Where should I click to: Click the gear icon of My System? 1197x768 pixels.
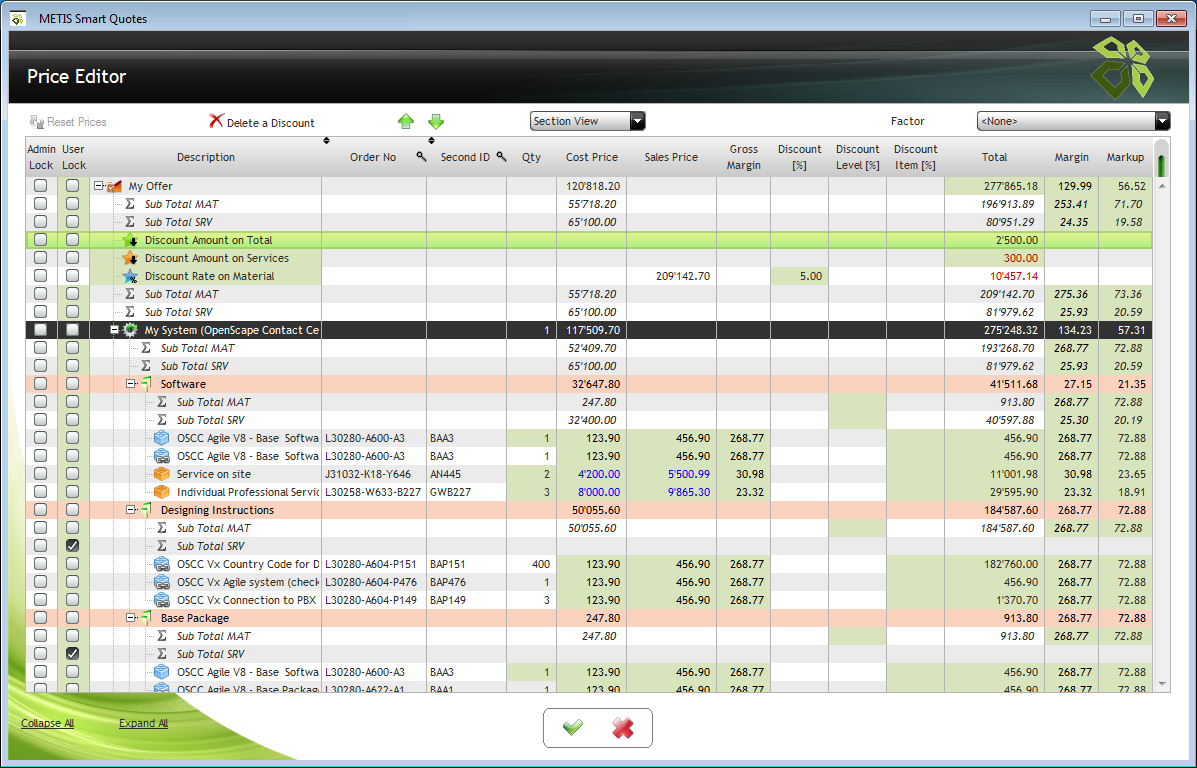pyautogui.click(x=131, y=330)
